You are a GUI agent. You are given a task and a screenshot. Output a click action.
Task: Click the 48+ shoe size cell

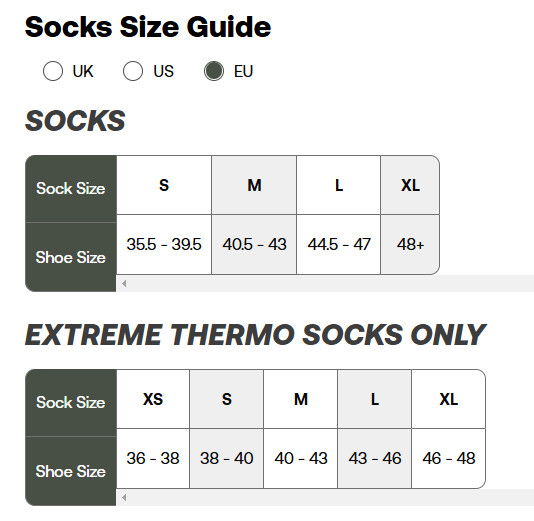(x=410, y=244)
